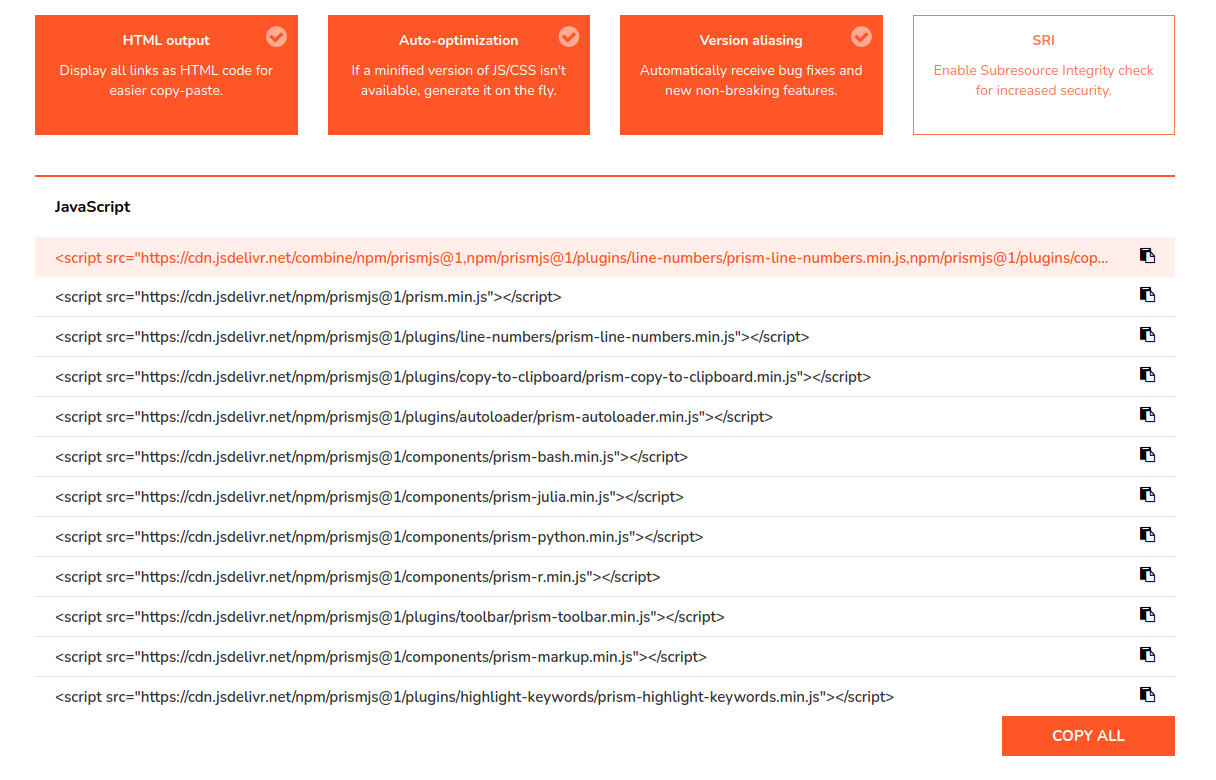Select the prism-r.min.js script text

(358, 577)
